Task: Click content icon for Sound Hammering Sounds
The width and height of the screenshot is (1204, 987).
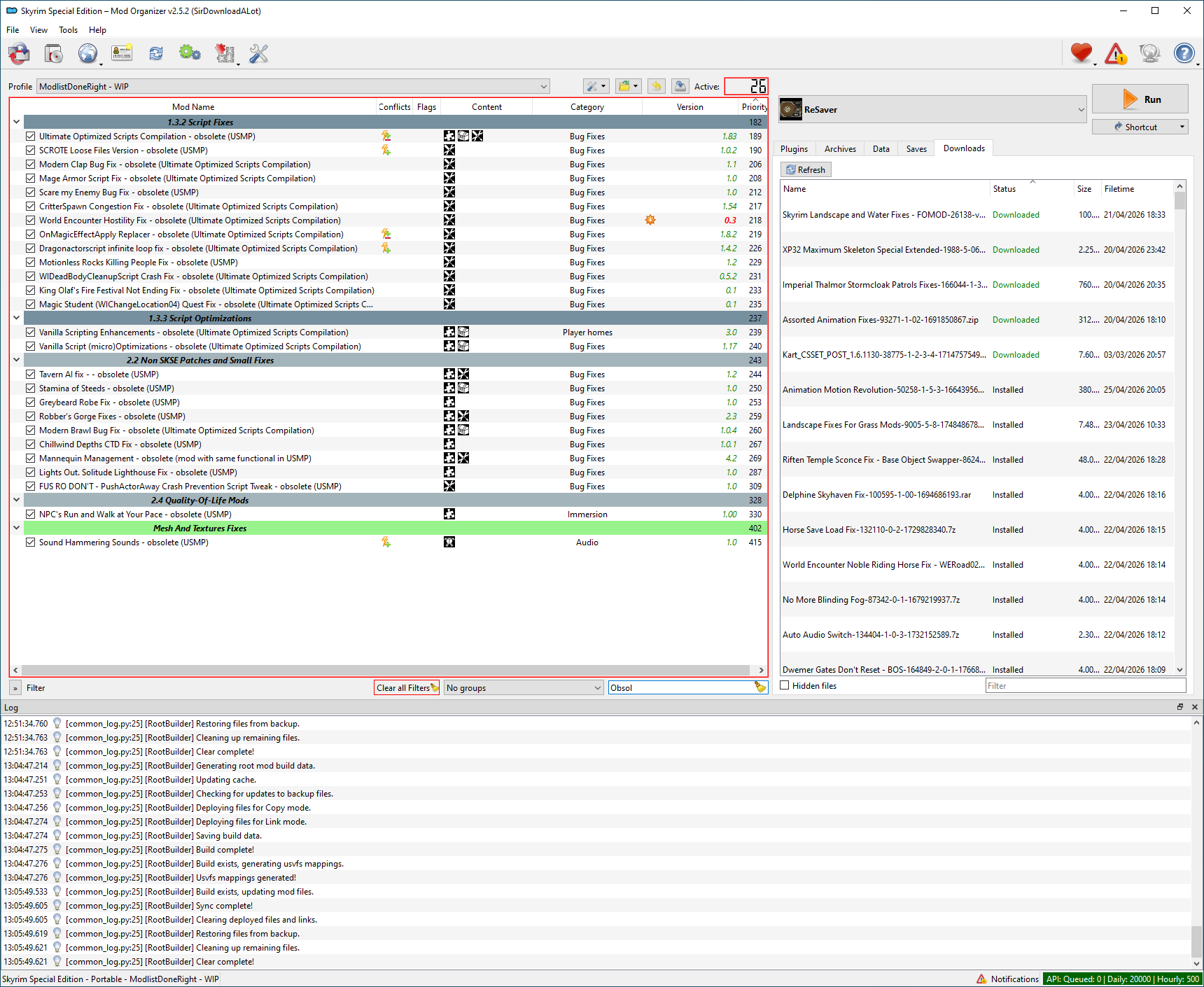Action: point(449,542)
